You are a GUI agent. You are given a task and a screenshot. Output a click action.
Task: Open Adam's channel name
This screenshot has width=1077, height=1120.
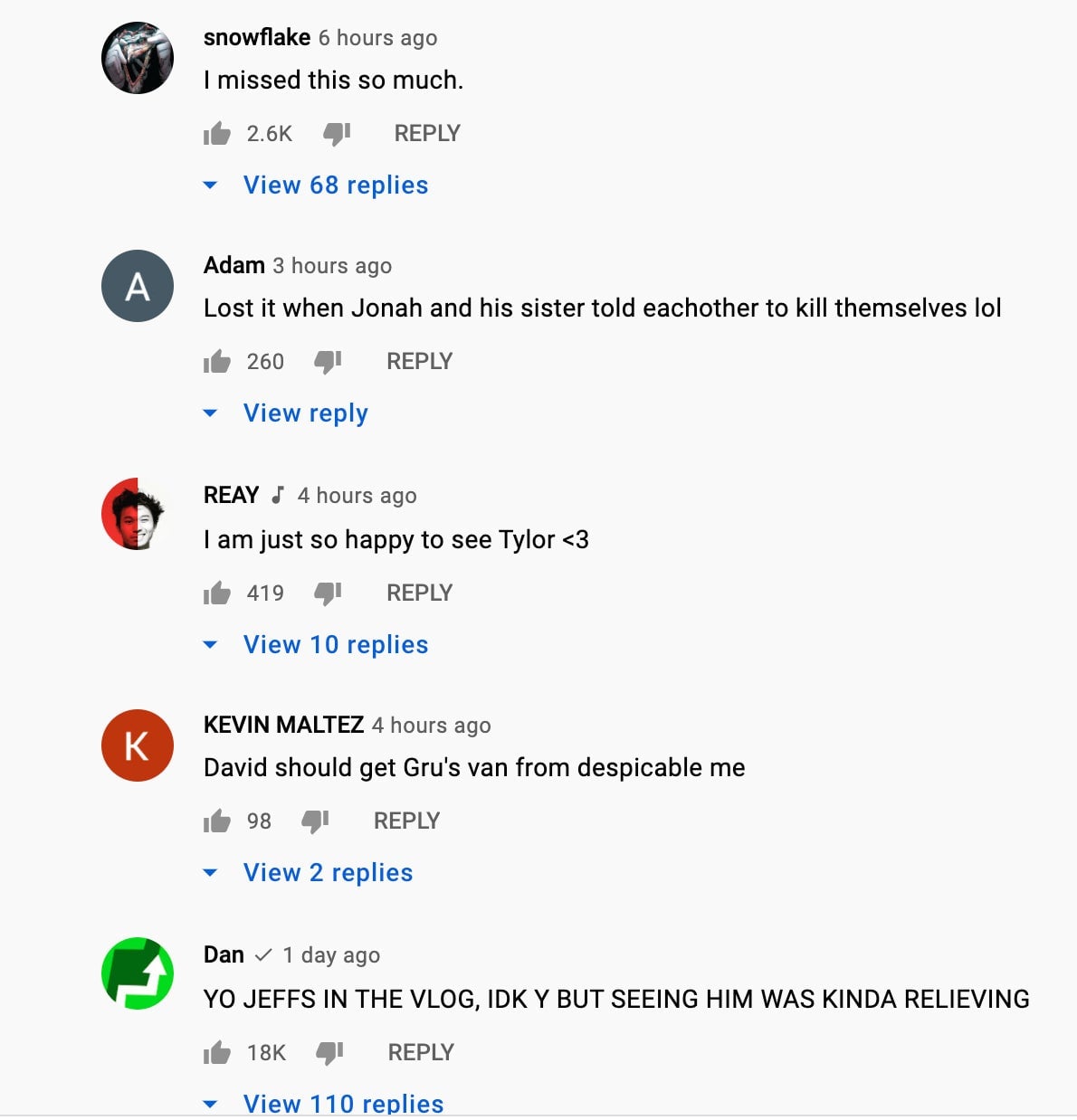tap(234, 265)
